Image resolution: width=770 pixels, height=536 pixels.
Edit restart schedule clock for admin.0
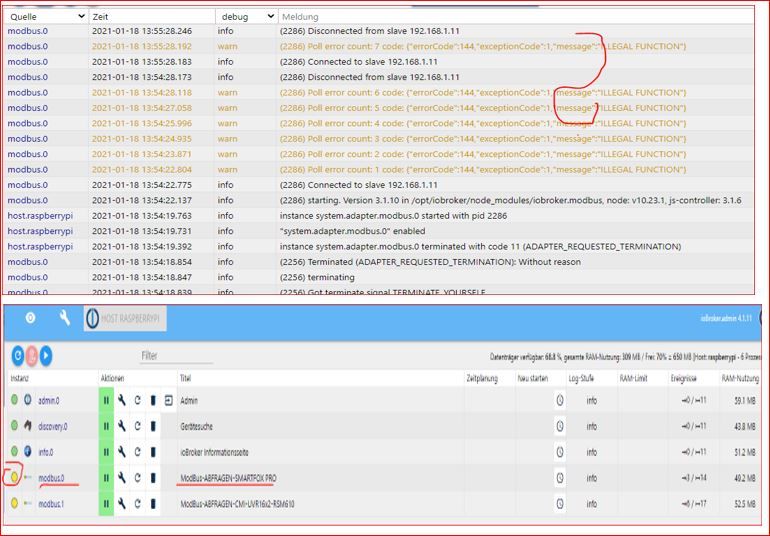pos(560,400)
